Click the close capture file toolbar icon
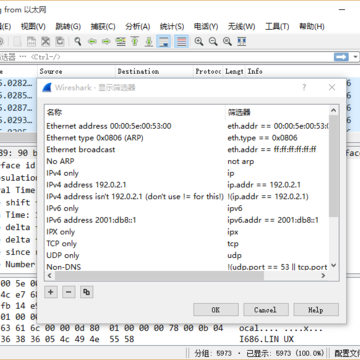 [46, 42]
